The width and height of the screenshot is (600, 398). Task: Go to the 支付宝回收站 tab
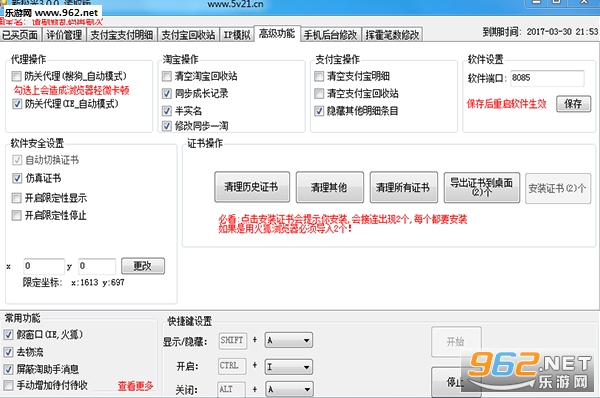point(188,35)
